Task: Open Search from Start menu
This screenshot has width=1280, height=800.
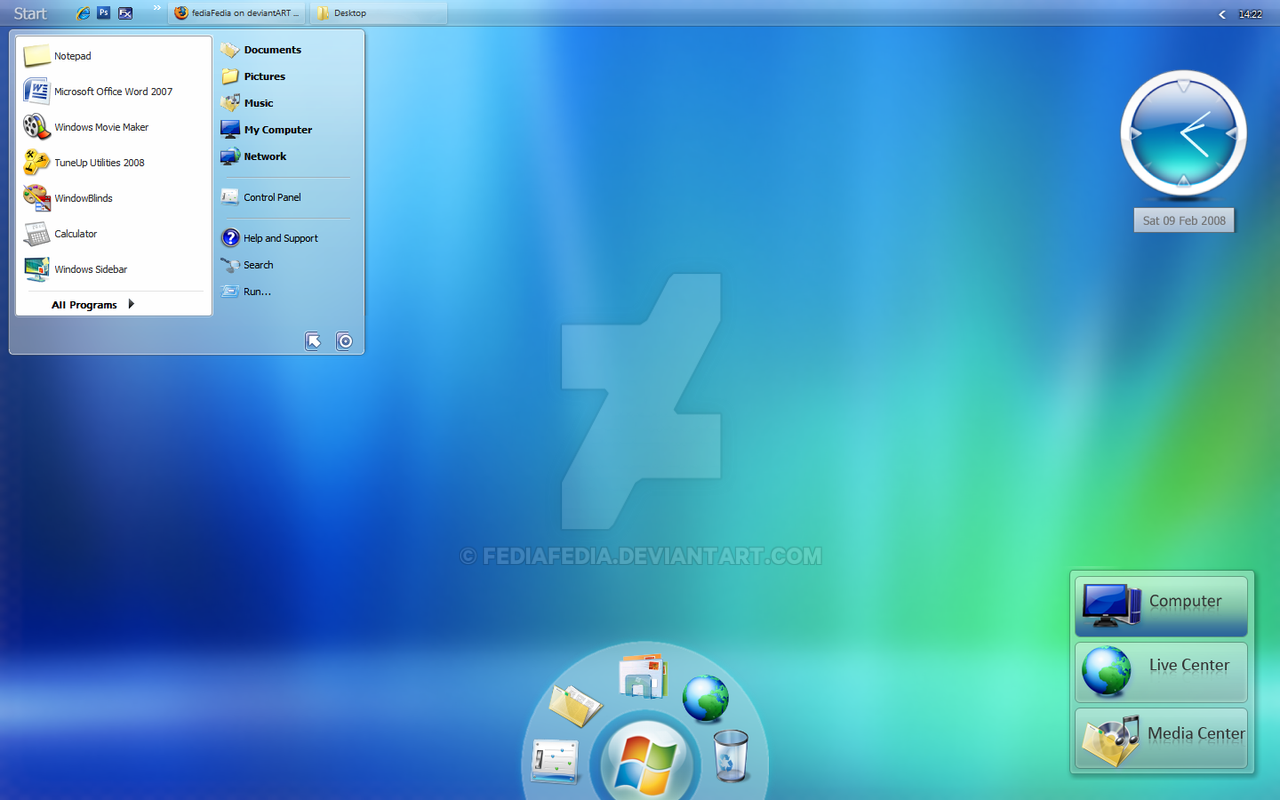Action: [x=247, y=265]
